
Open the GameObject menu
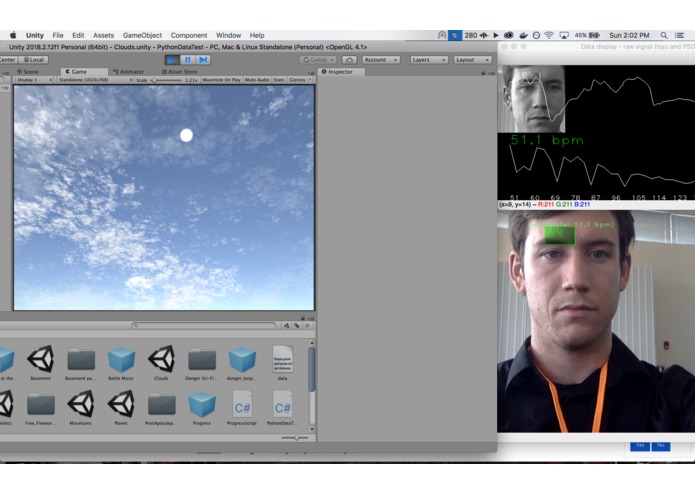click(142, 35)
